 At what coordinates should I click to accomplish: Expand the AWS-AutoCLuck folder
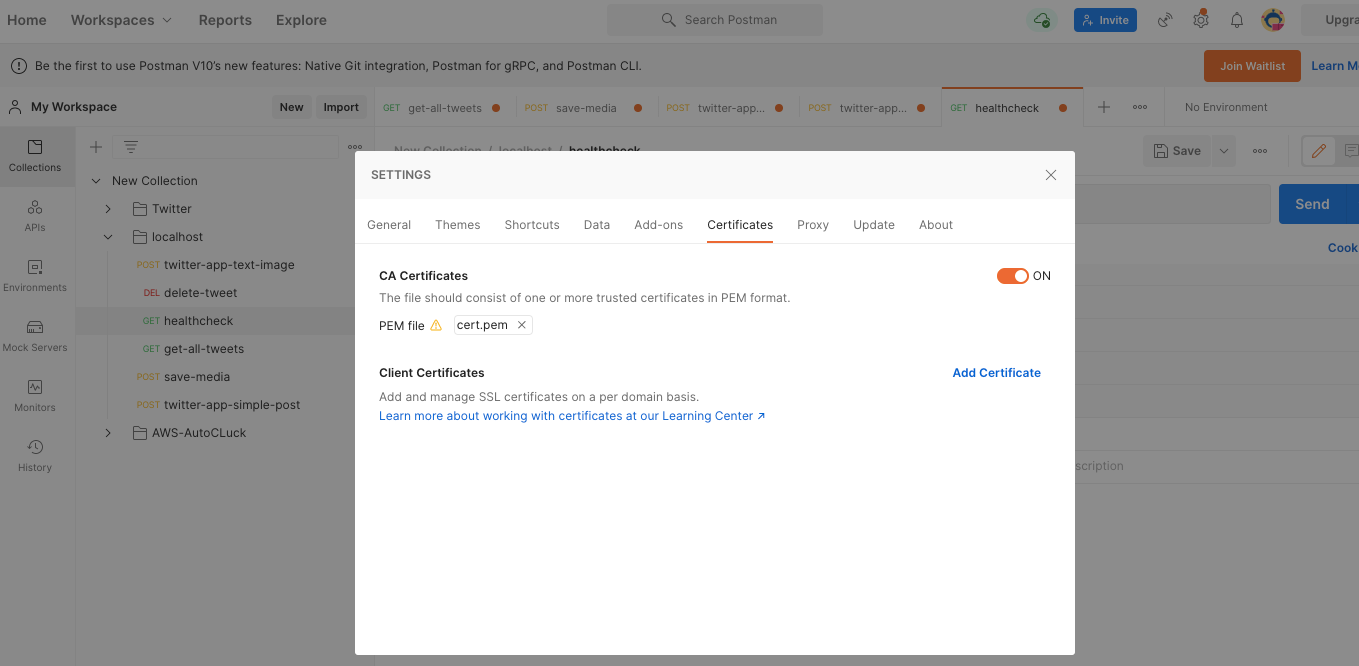[108, 433]
